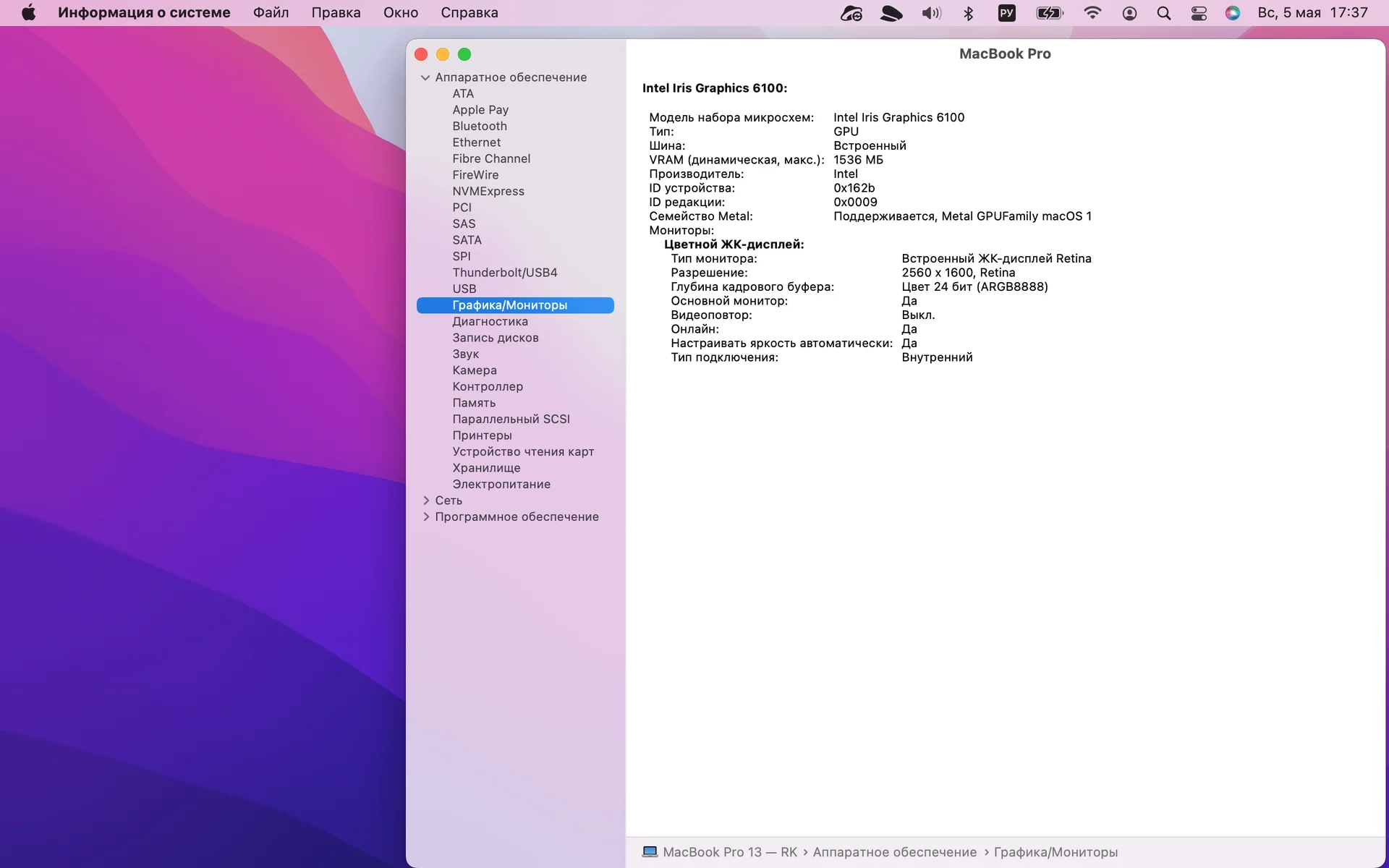1389x868 pixels.
Task: Open Control Center
Action: [1199, 13]
